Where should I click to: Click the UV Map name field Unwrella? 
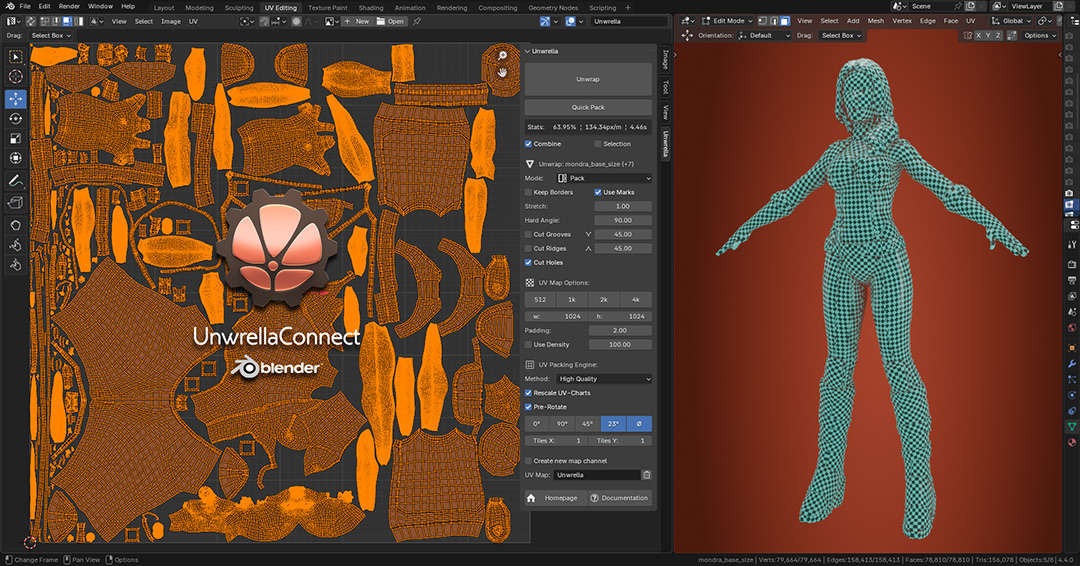point(597,475)
